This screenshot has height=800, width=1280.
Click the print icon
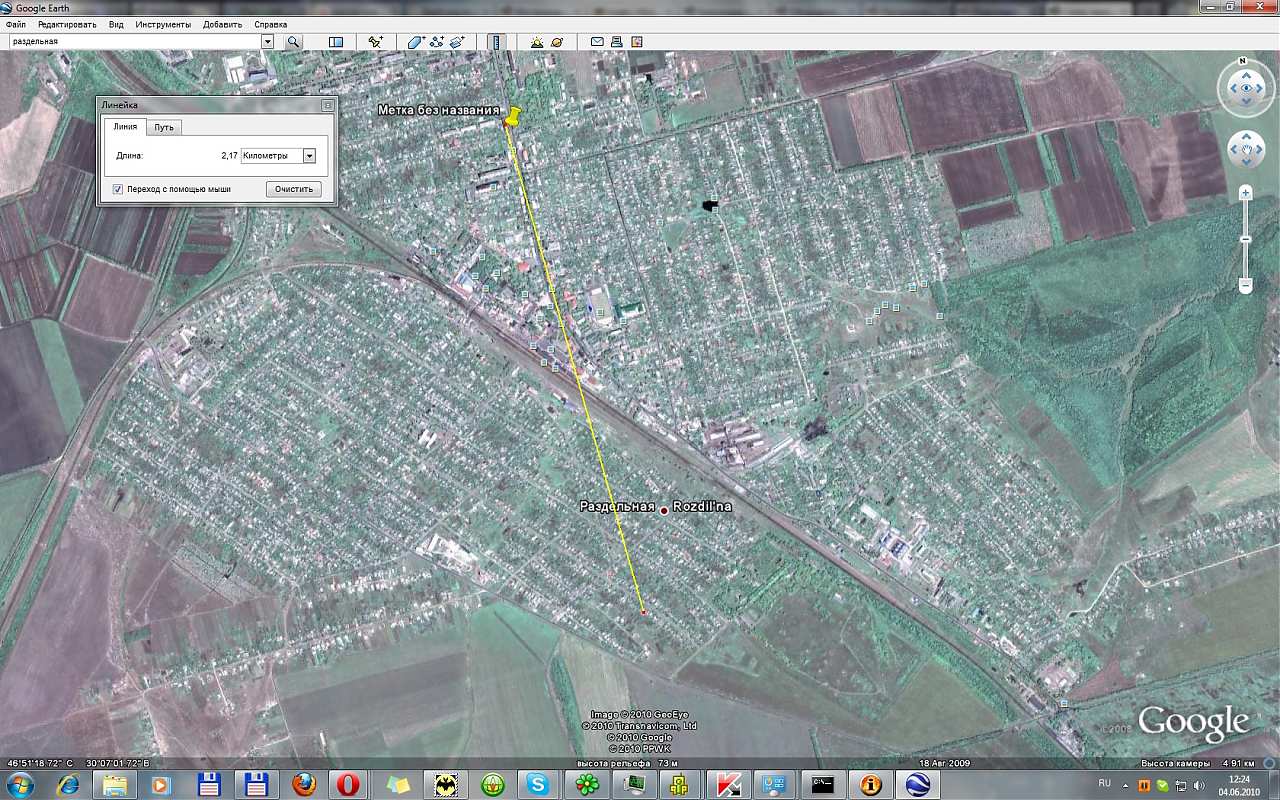[617, 42]
